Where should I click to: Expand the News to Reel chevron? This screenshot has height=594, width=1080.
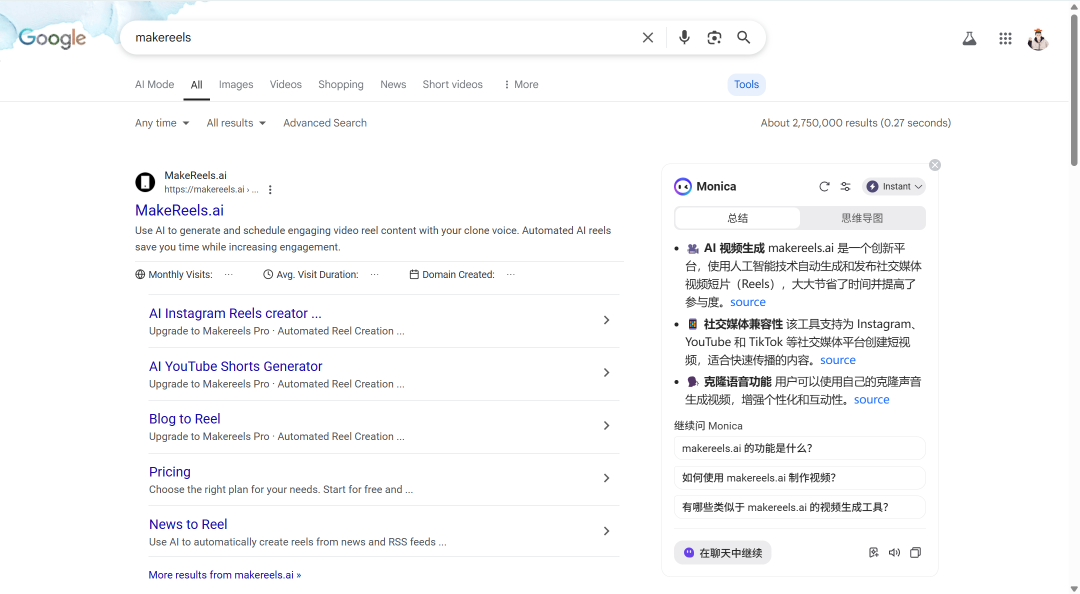[606, 531]
